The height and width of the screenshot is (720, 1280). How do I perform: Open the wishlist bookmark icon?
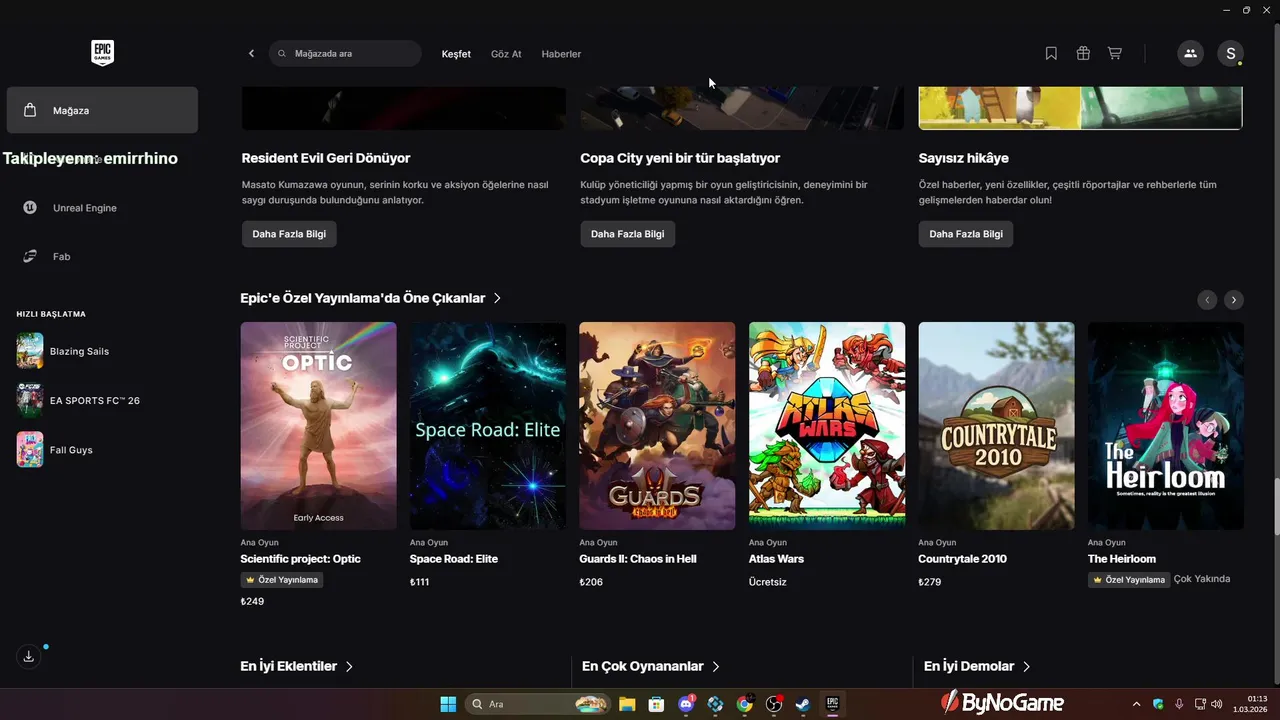tap(1051, 54)
